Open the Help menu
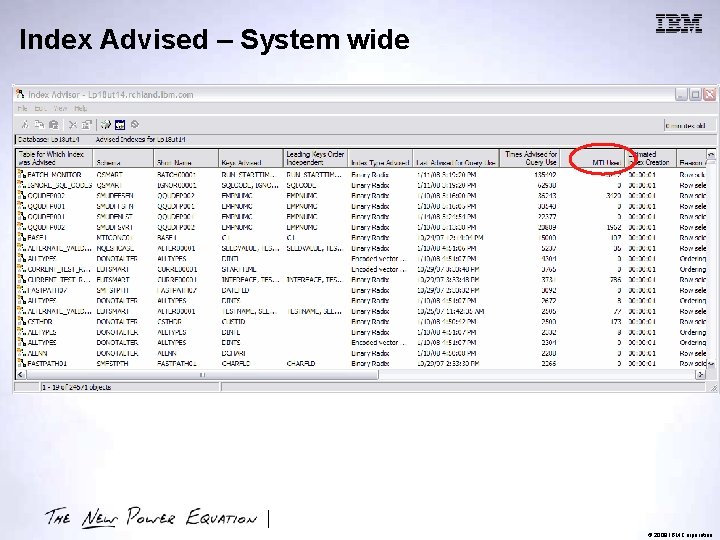The image size is (720, 540). click(x=80, y=108)
